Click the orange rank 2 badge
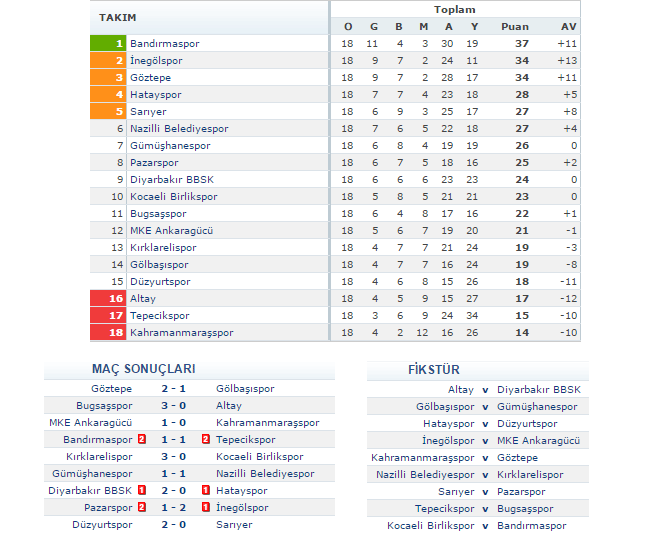 [x=108, y=61]
